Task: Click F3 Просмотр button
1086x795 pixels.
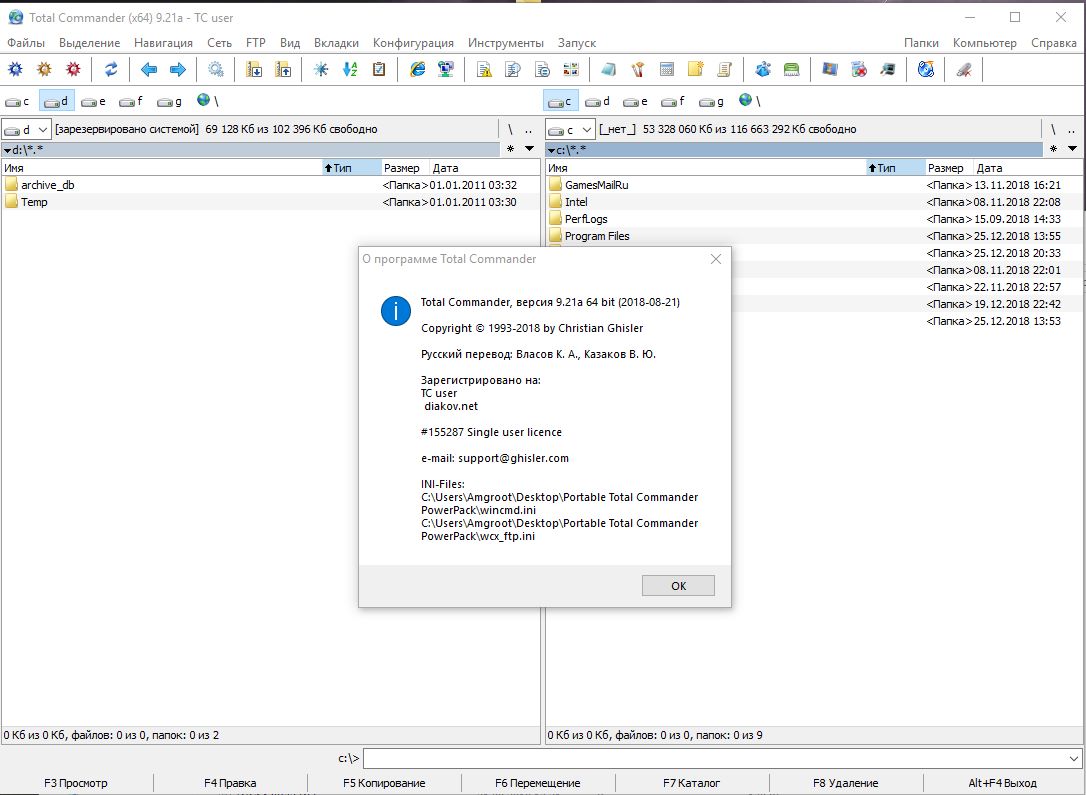Action: click(x=75, y=783)
